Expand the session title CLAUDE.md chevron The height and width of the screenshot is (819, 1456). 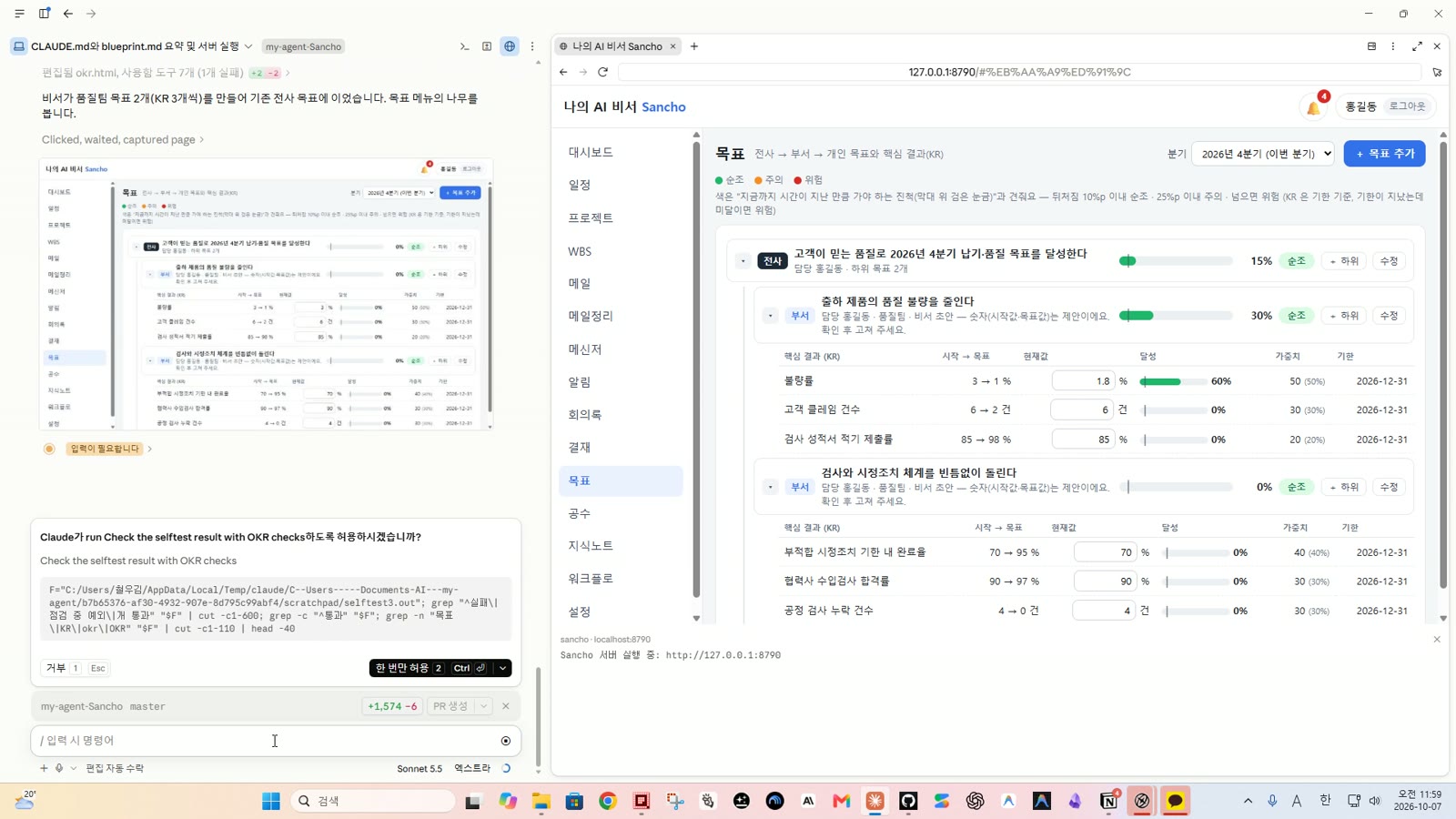click(x=248, y=46)
